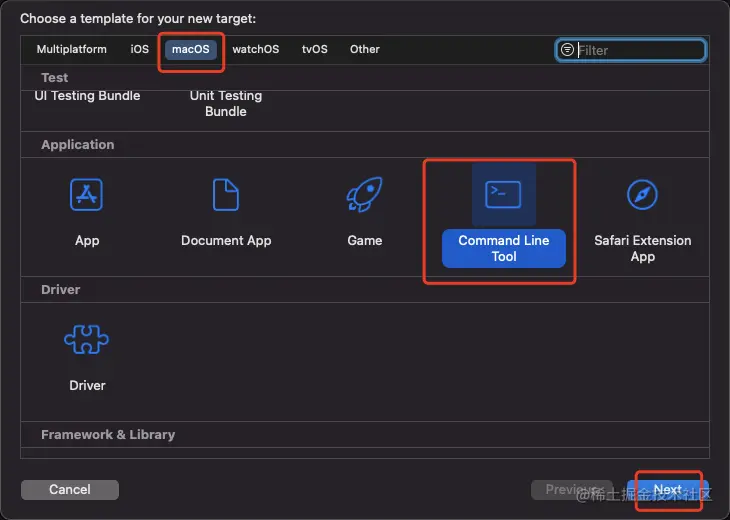Switch to the Multiplatform tab

(x=72, y=49)
